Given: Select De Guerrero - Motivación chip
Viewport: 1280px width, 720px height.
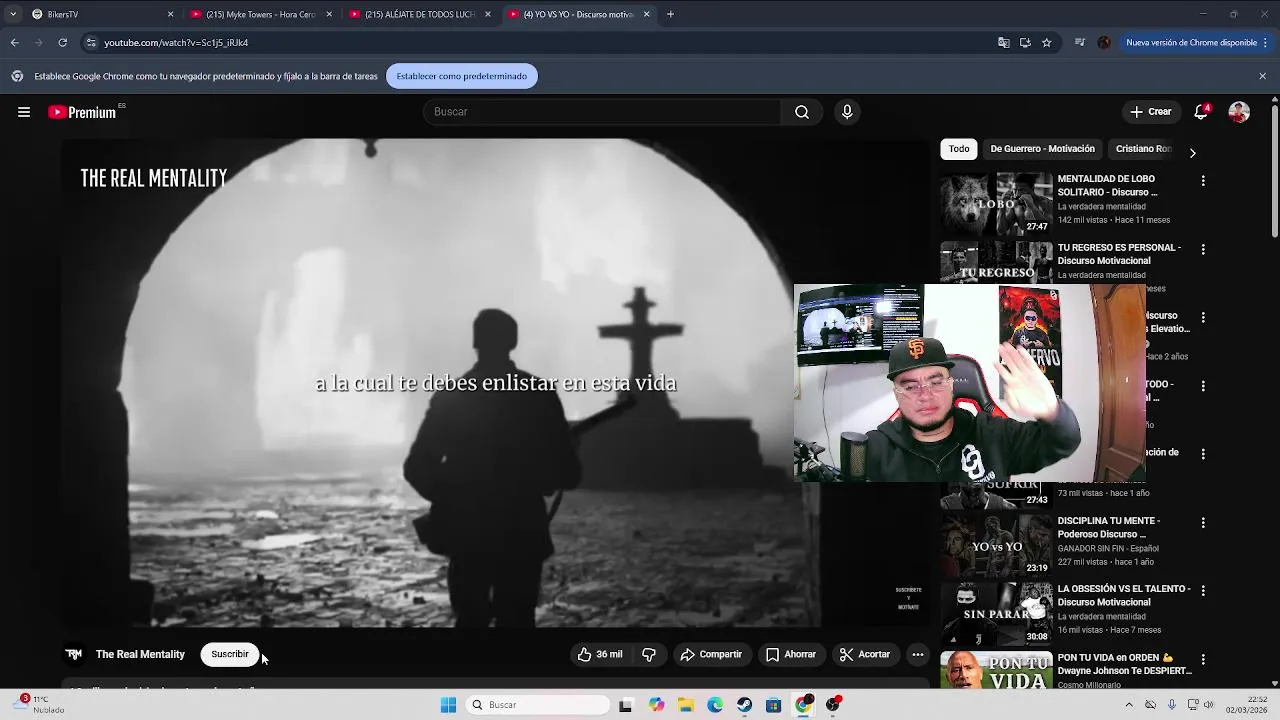Looking at the screenshot, I should [1042, 149].
